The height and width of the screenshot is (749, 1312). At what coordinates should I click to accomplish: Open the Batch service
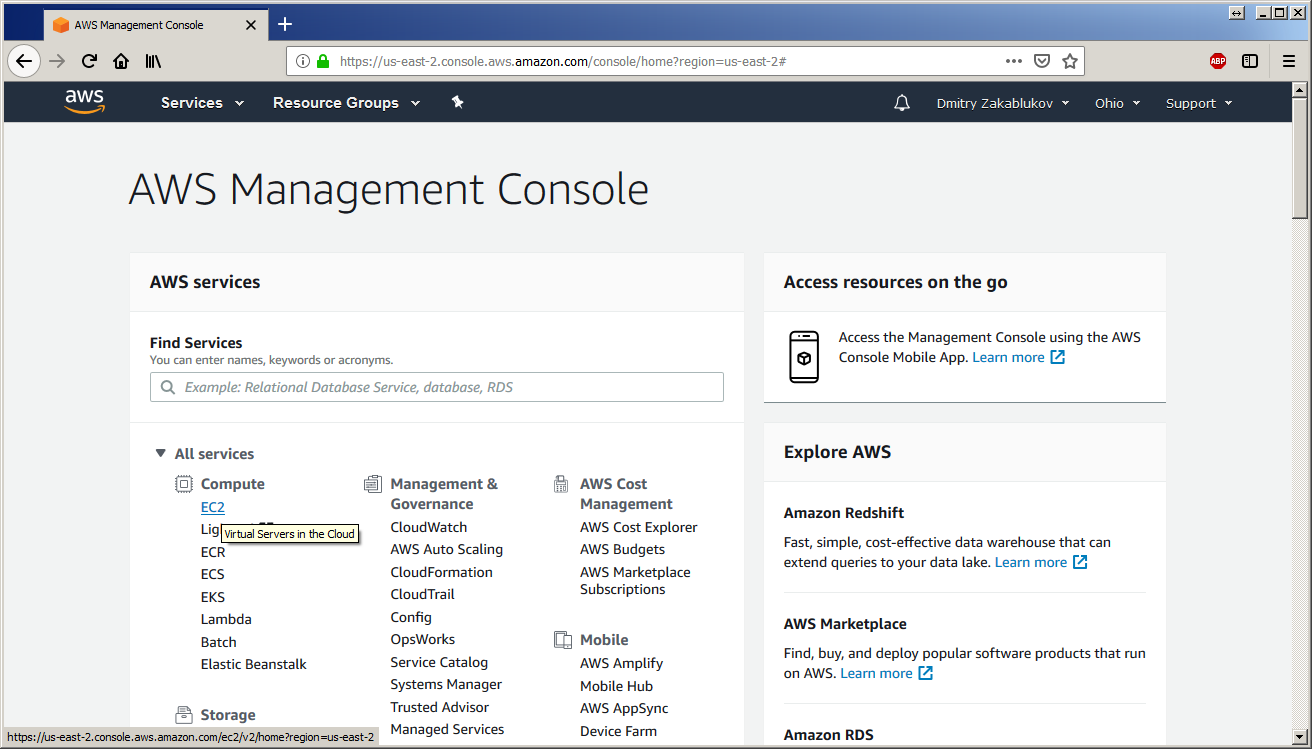[219, 642]
